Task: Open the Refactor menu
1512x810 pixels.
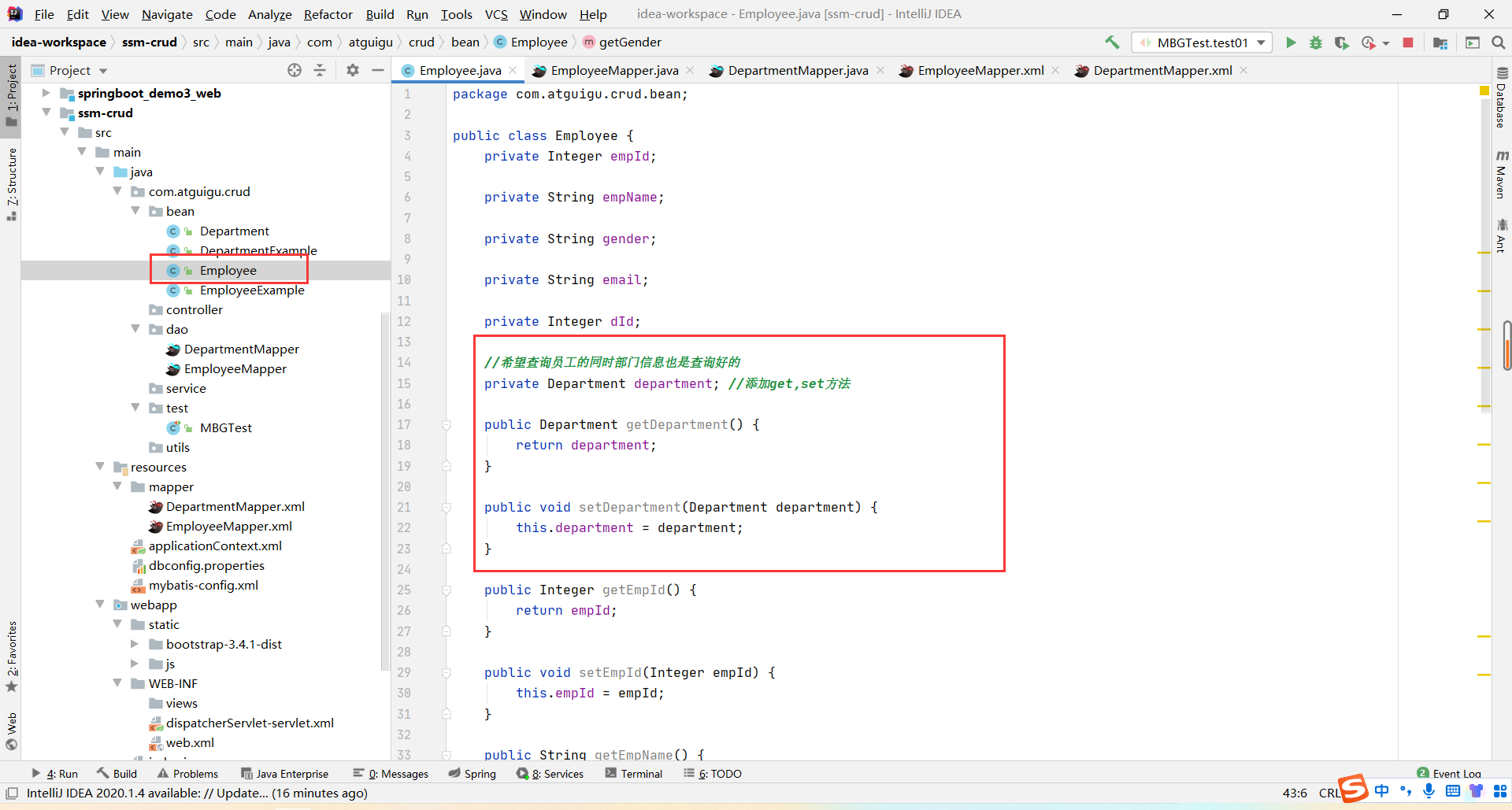Action: [328, 14]
